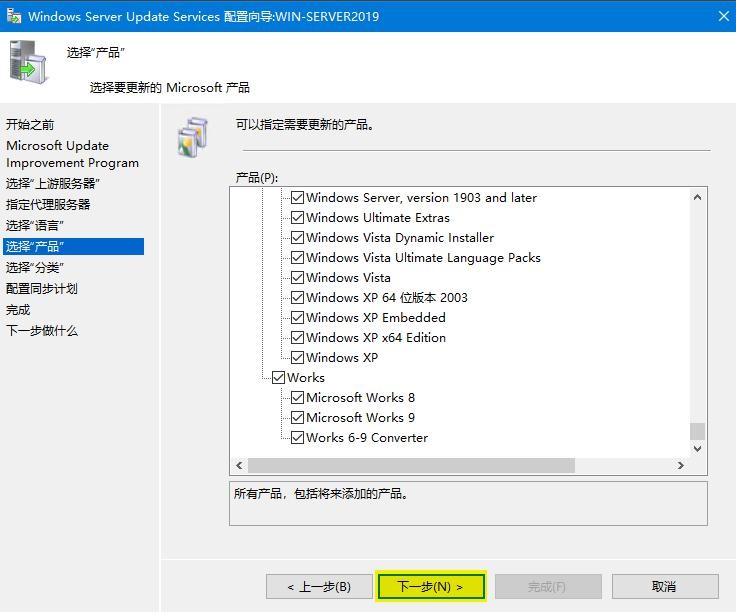The height and width of the screenshot is (612, 736).
Task: Click the server icon in wizard header
Action: (31, 63)
